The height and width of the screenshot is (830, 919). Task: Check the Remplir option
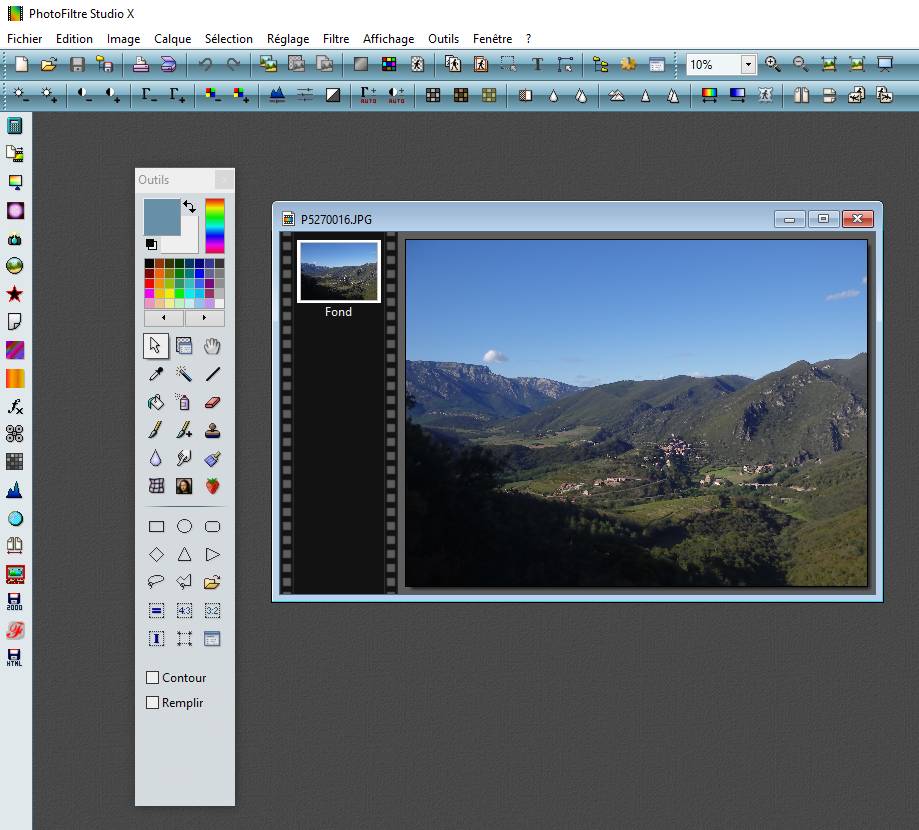click(x=153, y=702)
